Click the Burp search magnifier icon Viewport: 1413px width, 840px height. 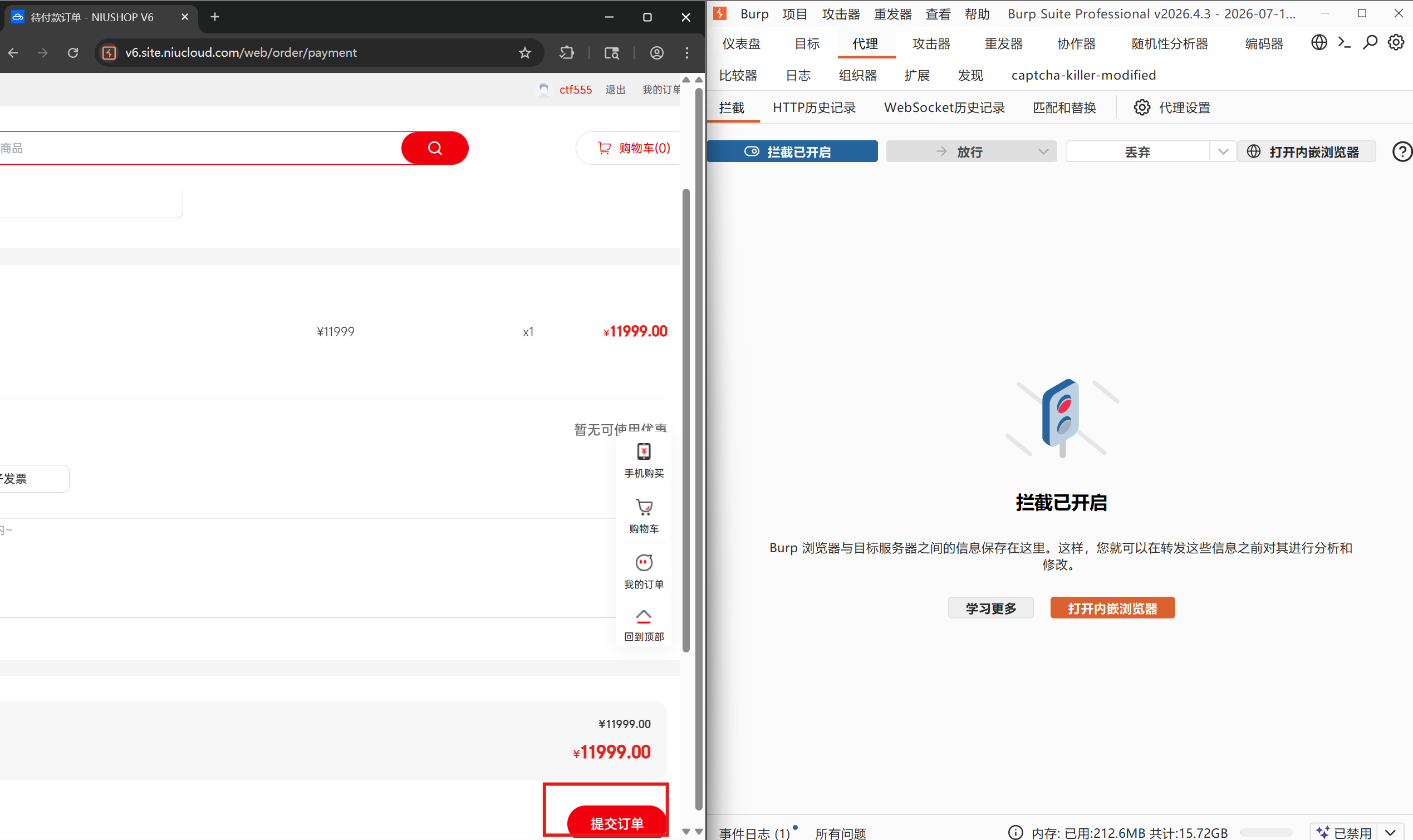(x=1370, y=42)
